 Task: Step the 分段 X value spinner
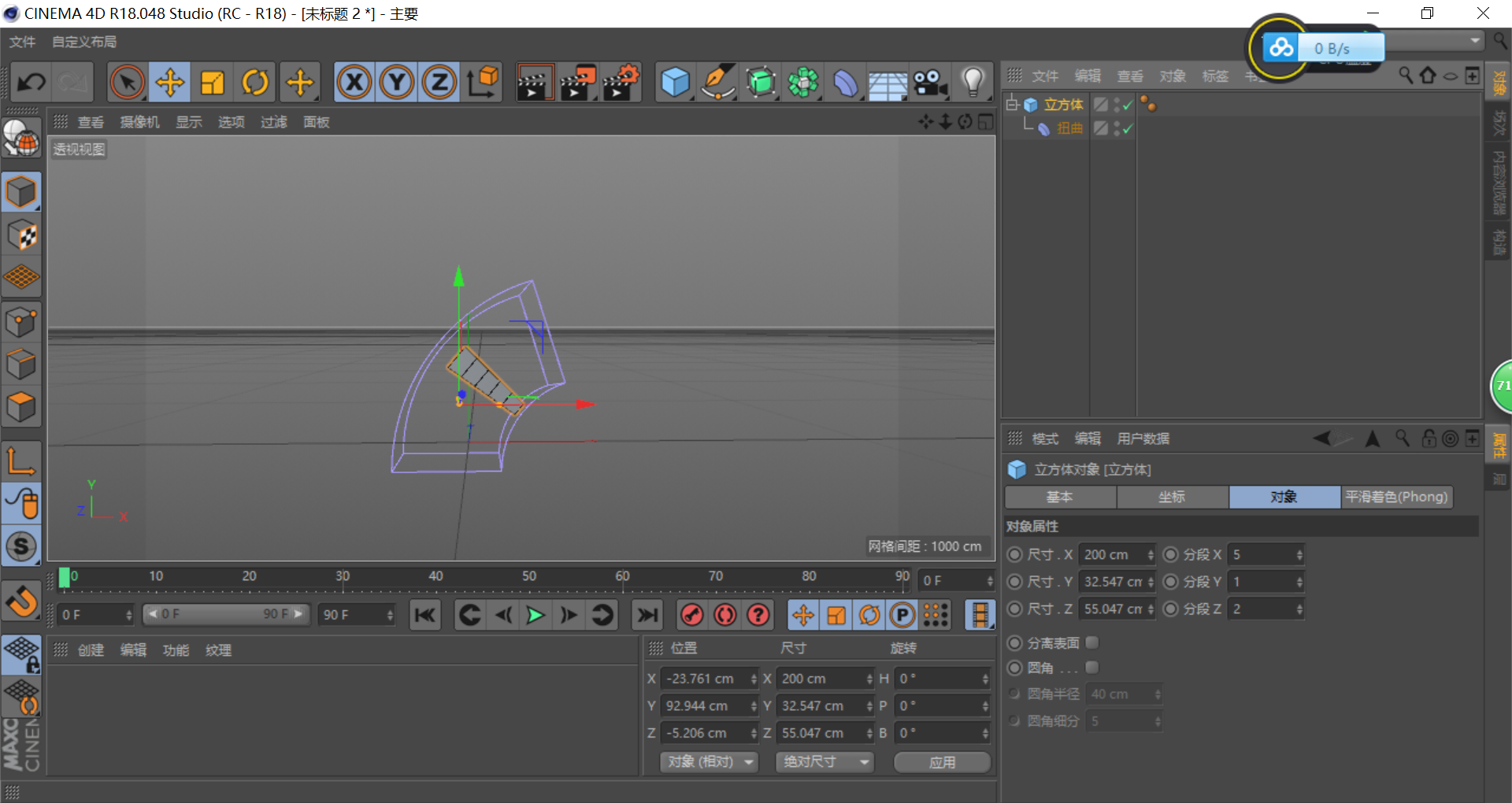tap(1299, 554)
